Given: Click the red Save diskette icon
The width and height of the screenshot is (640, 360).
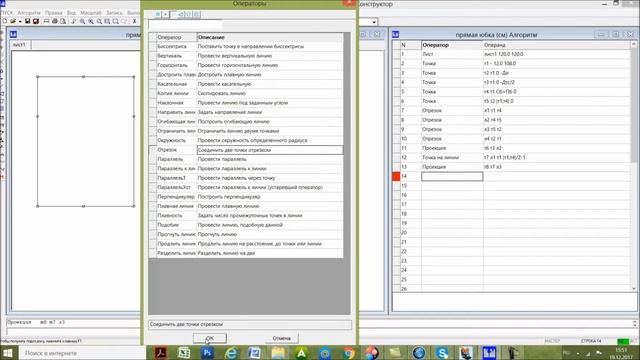Looking at the screenshot, I should (x=36, y=21).
